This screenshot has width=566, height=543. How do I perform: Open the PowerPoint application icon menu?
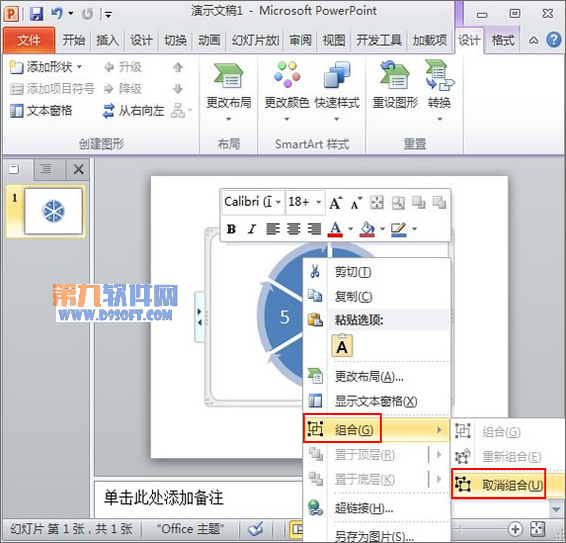click(x=11, y=14)
